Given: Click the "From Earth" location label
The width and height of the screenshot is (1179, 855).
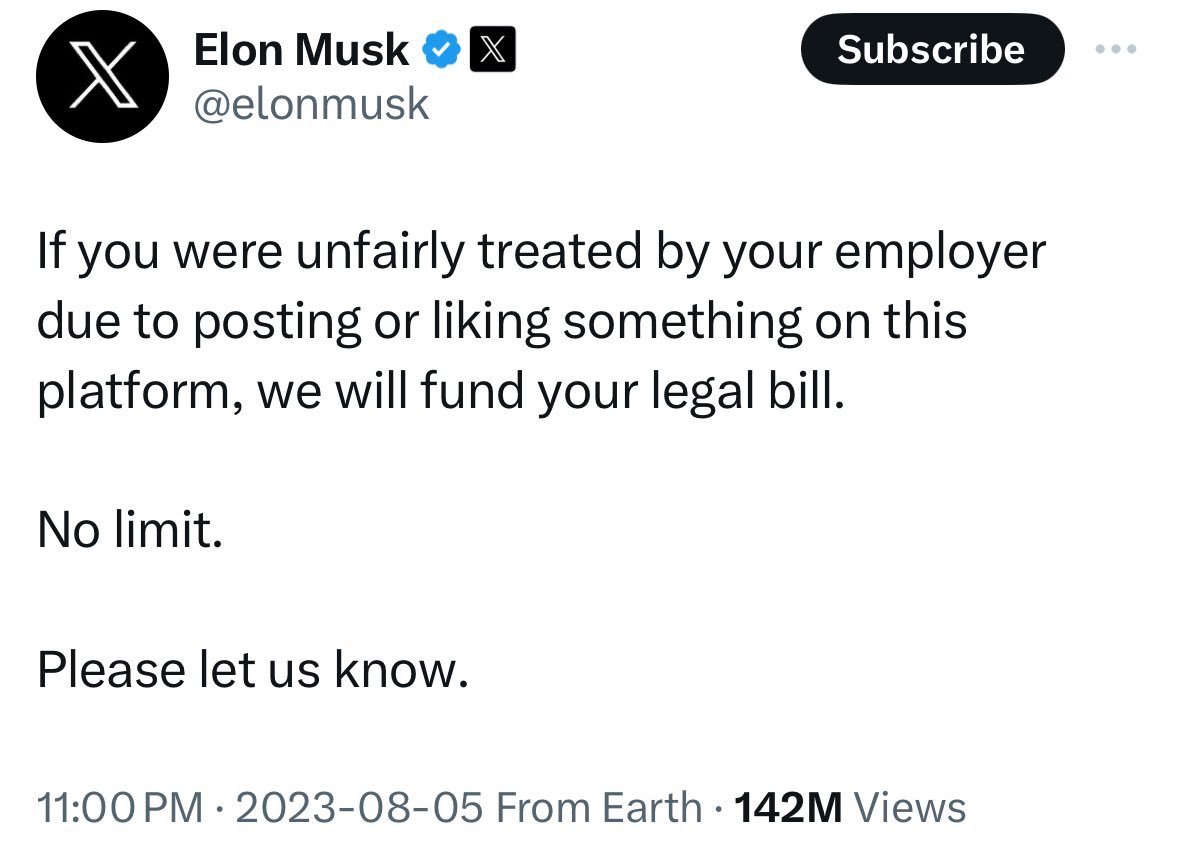Looking at the screenshot, I should [599, 807].
